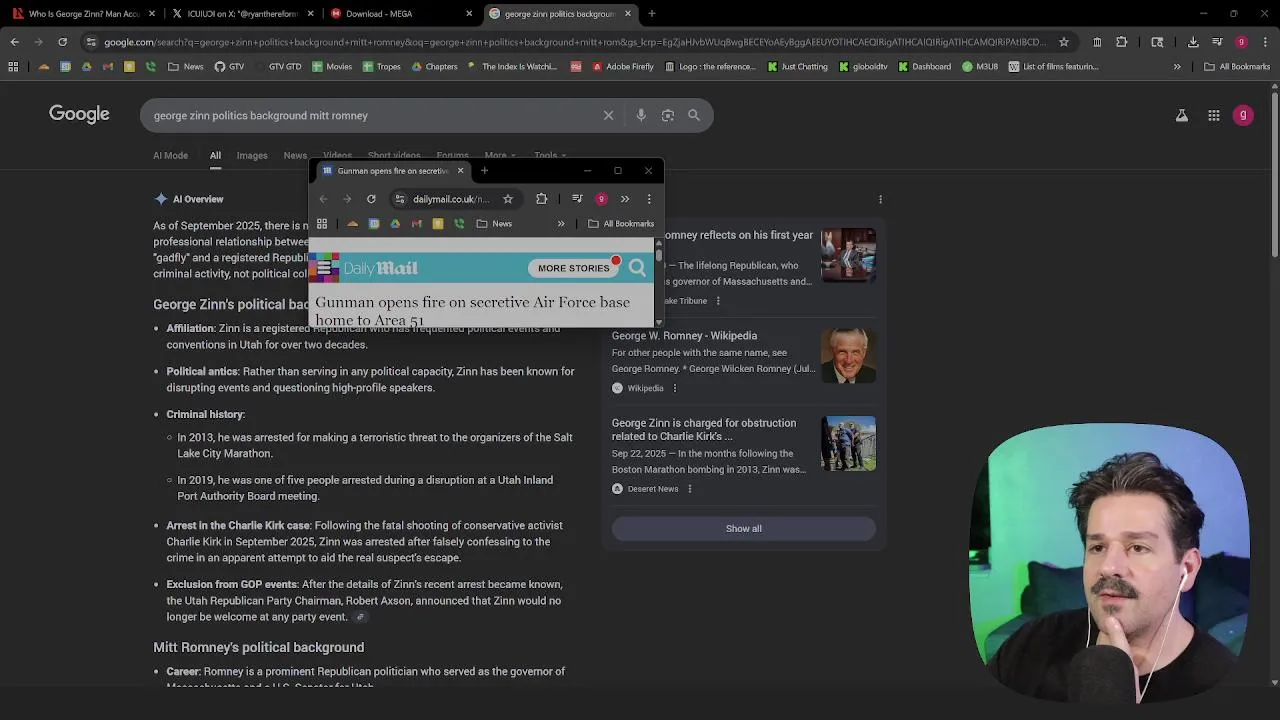Go back in the main Chrome window
The width and height of the screenshot is (1280, 720).
click(x=14, y=42)
